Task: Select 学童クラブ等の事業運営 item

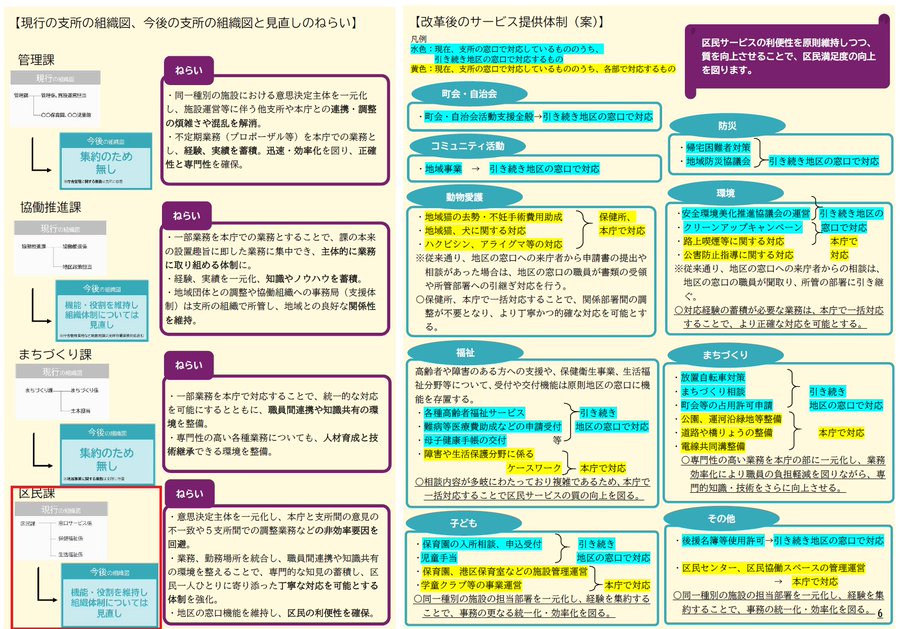Action: pyautogui.click(x=472, y=585)
